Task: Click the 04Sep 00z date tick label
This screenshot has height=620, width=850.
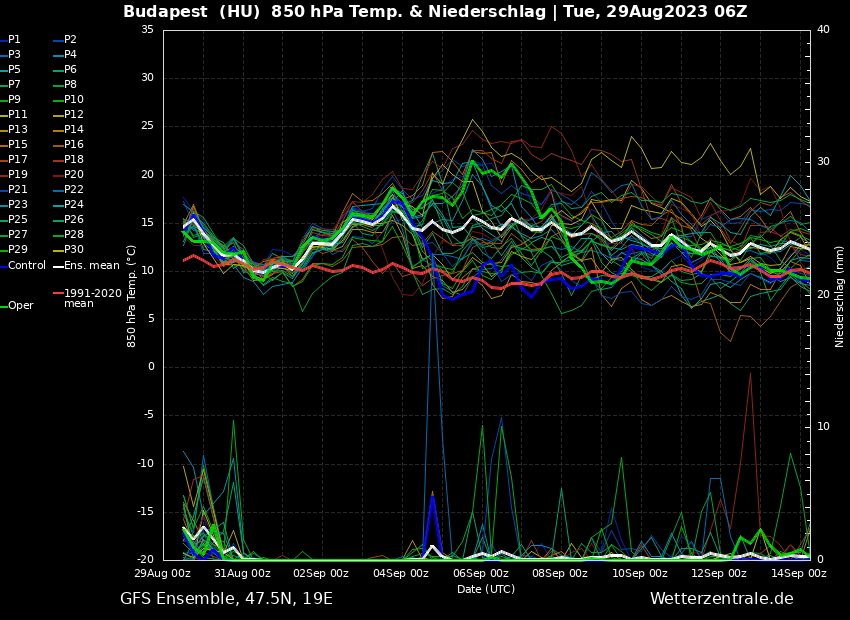Action: pyautogui.click(x=401, y=574)
